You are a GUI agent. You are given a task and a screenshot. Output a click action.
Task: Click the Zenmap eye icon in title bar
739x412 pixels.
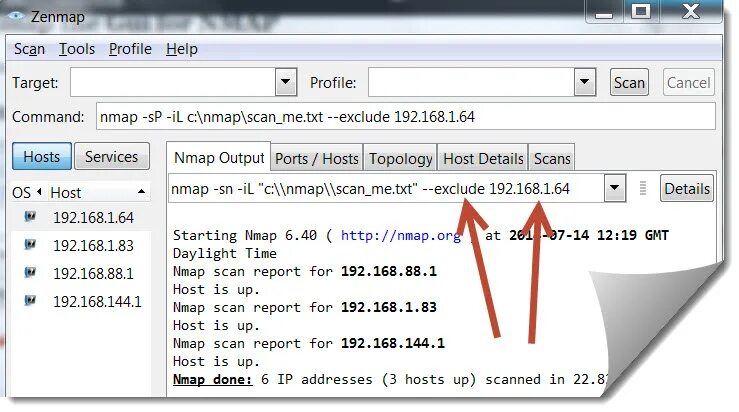[x=16, y=16]
